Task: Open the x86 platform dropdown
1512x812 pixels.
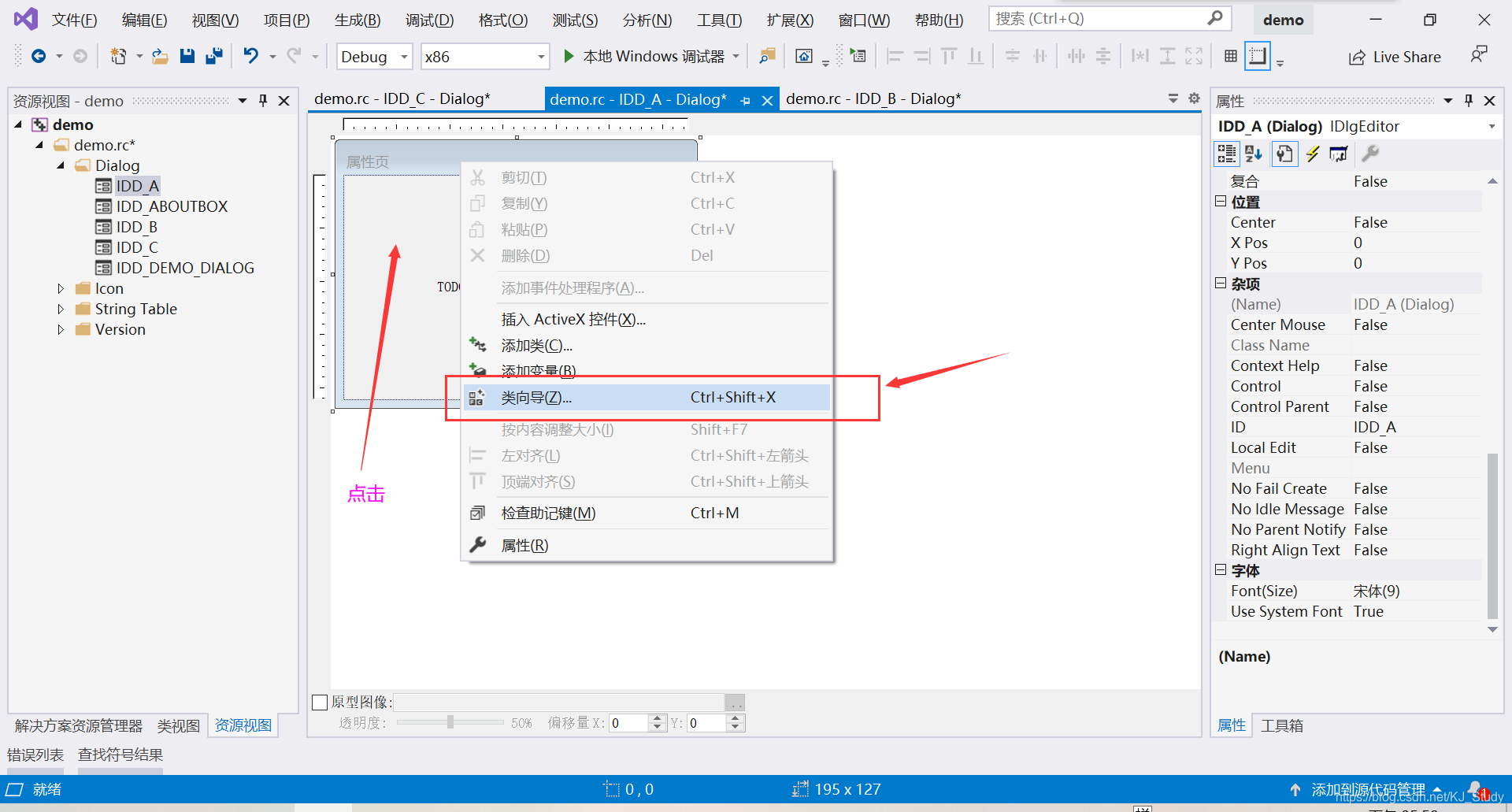Action: click(541, 57)
